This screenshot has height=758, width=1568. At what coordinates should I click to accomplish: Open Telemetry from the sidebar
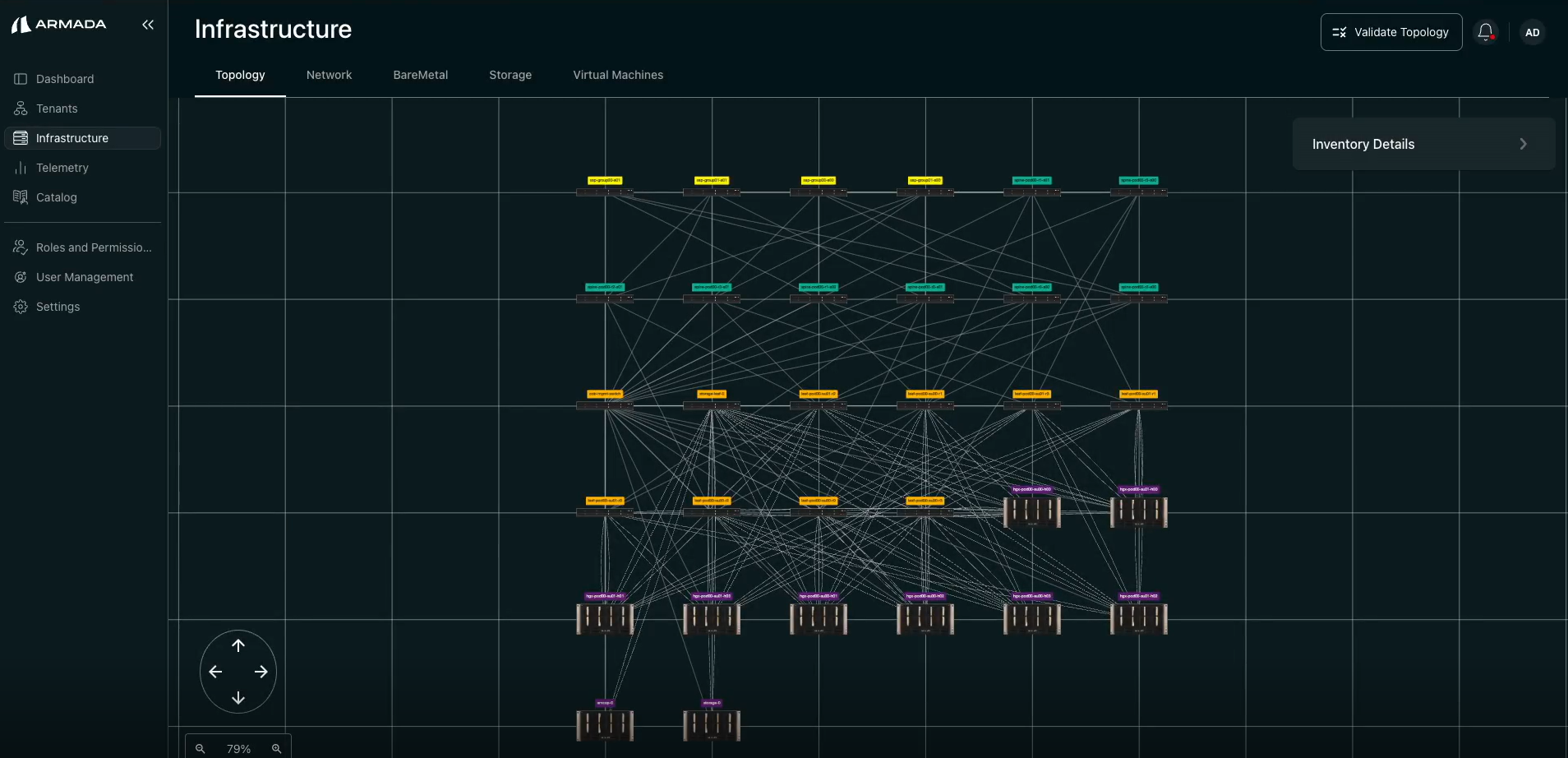click(x=62, y=168)
